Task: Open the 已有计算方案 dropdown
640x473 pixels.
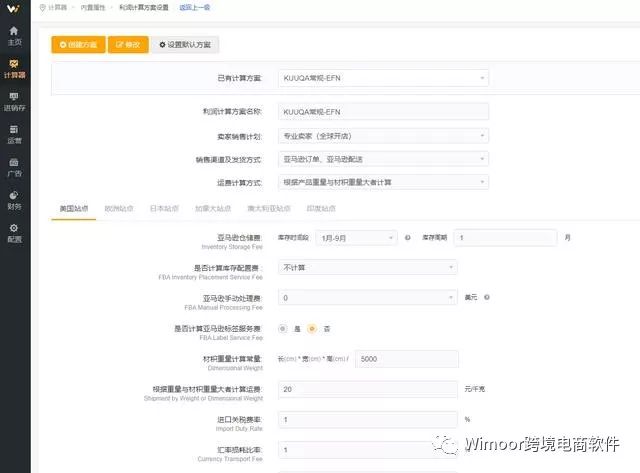Action: pyautogui.click(x=383, y=78)
